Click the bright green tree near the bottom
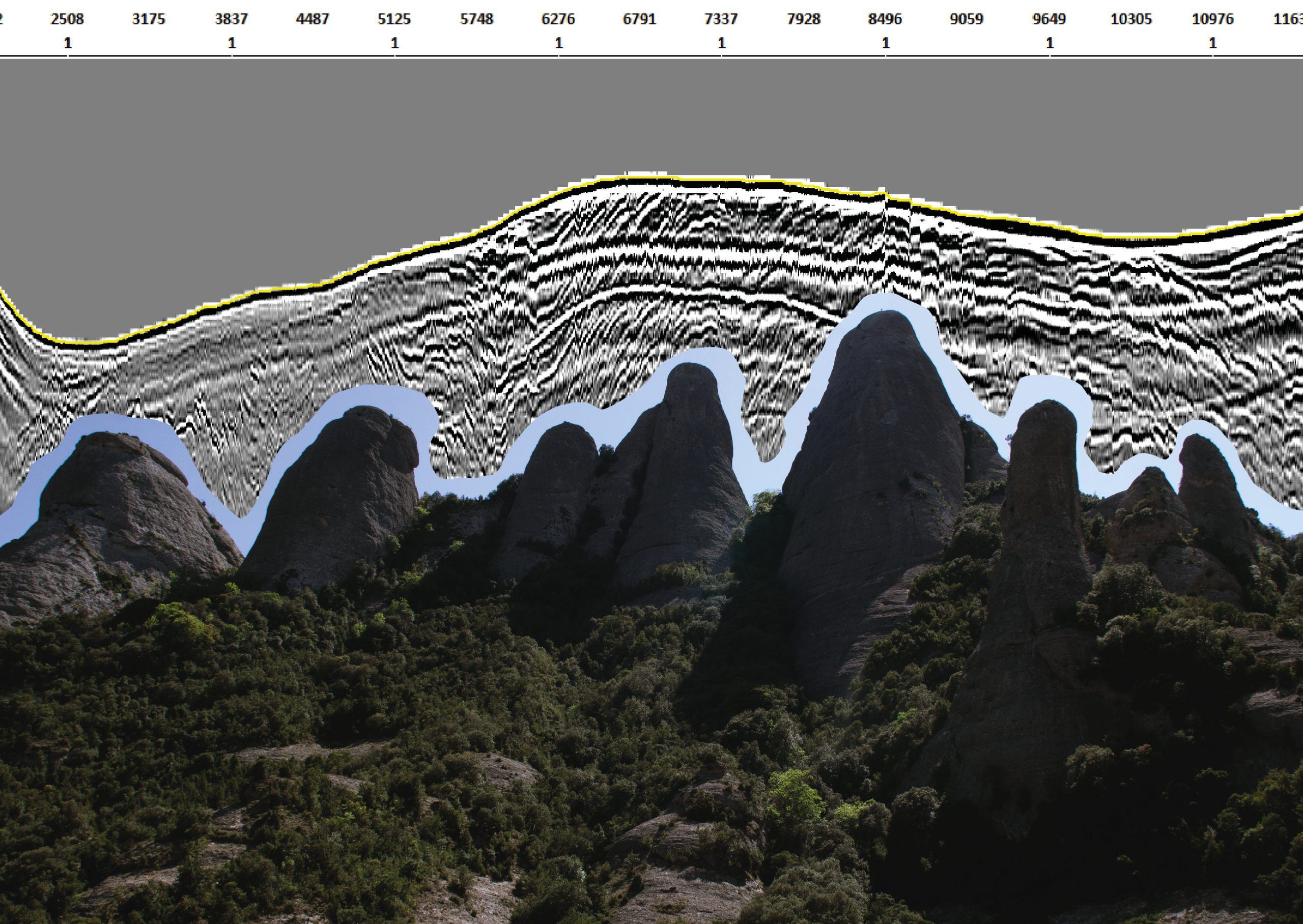Image resolution: width=1303 pixels, height=924 pixels. click(797, 794)
